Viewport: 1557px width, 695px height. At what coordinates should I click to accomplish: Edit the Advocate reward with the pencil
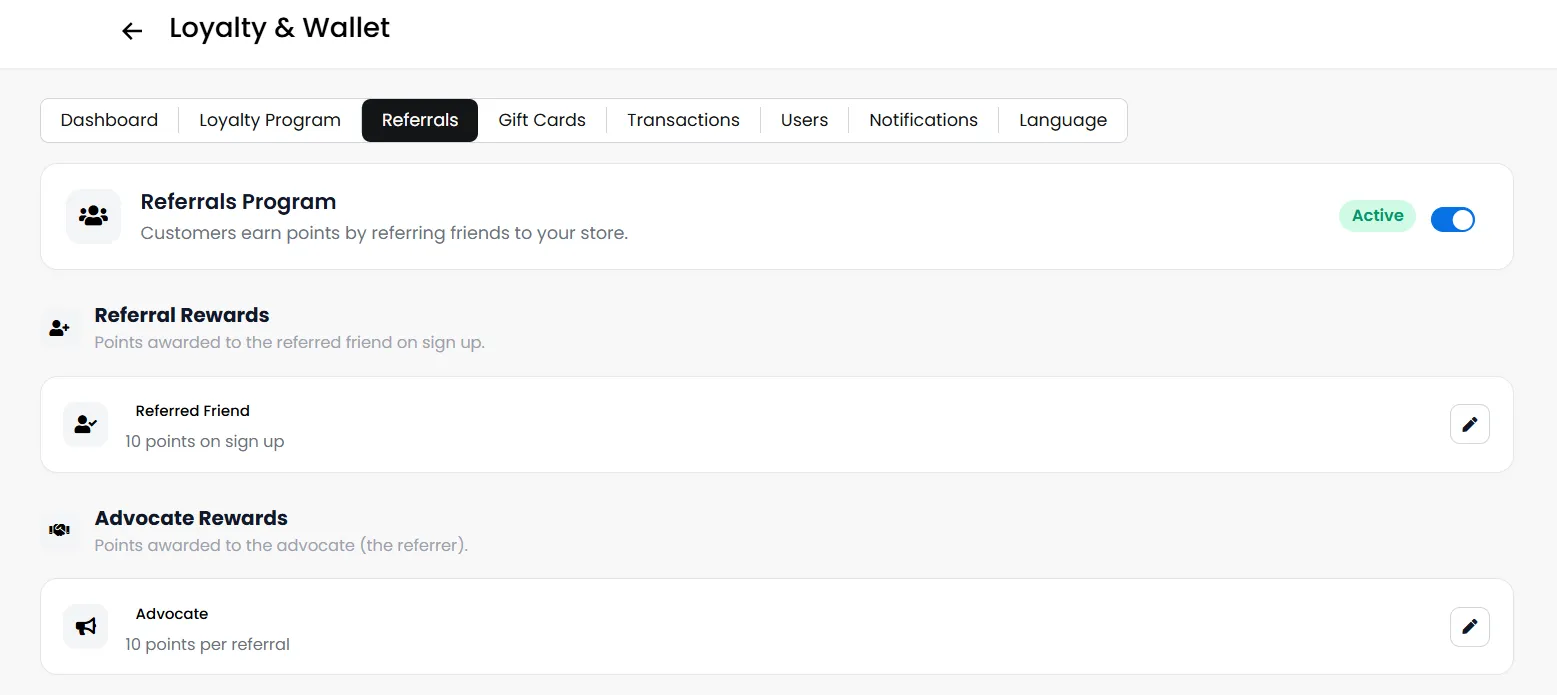point(1469,627)
